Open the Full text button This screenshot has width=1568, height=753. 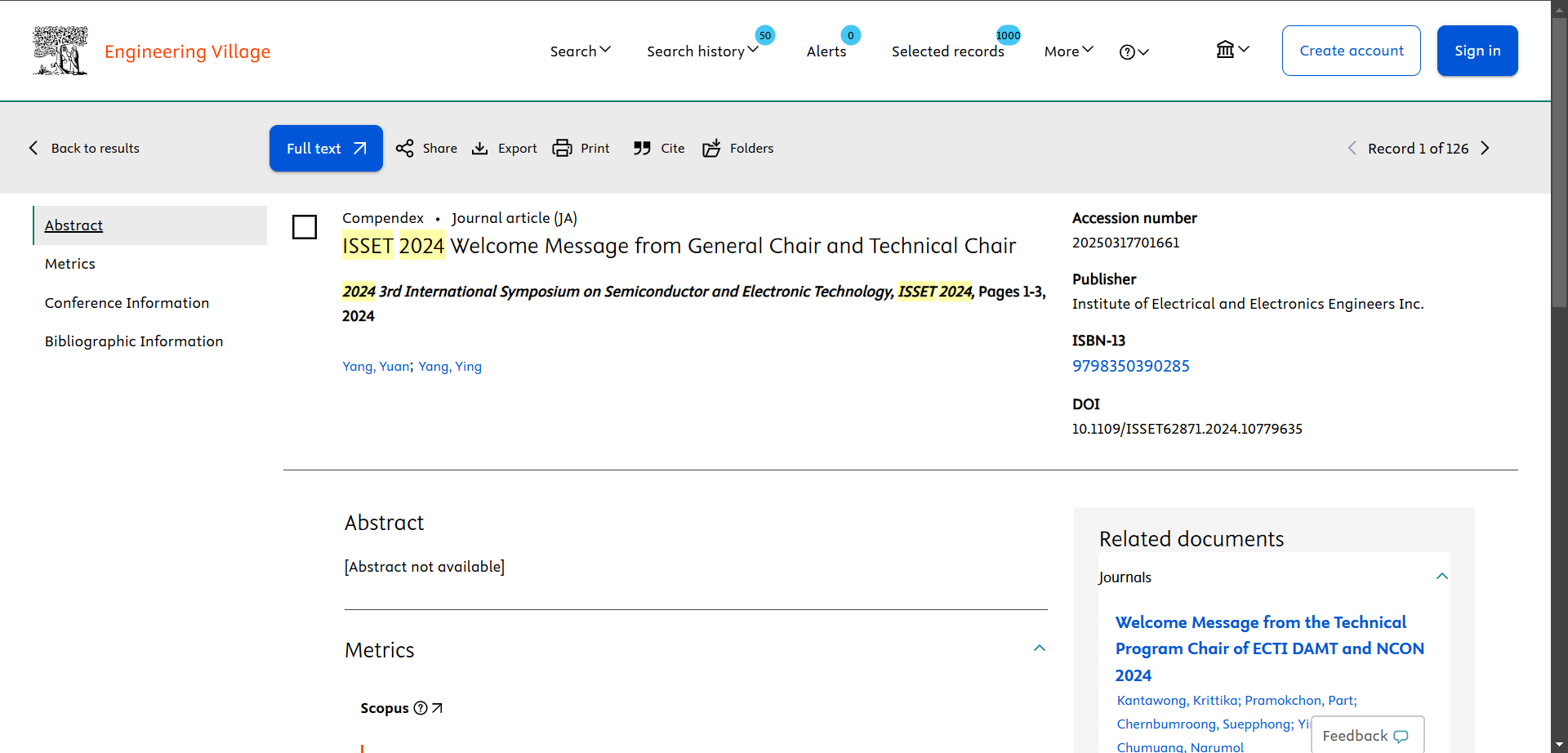326,149
